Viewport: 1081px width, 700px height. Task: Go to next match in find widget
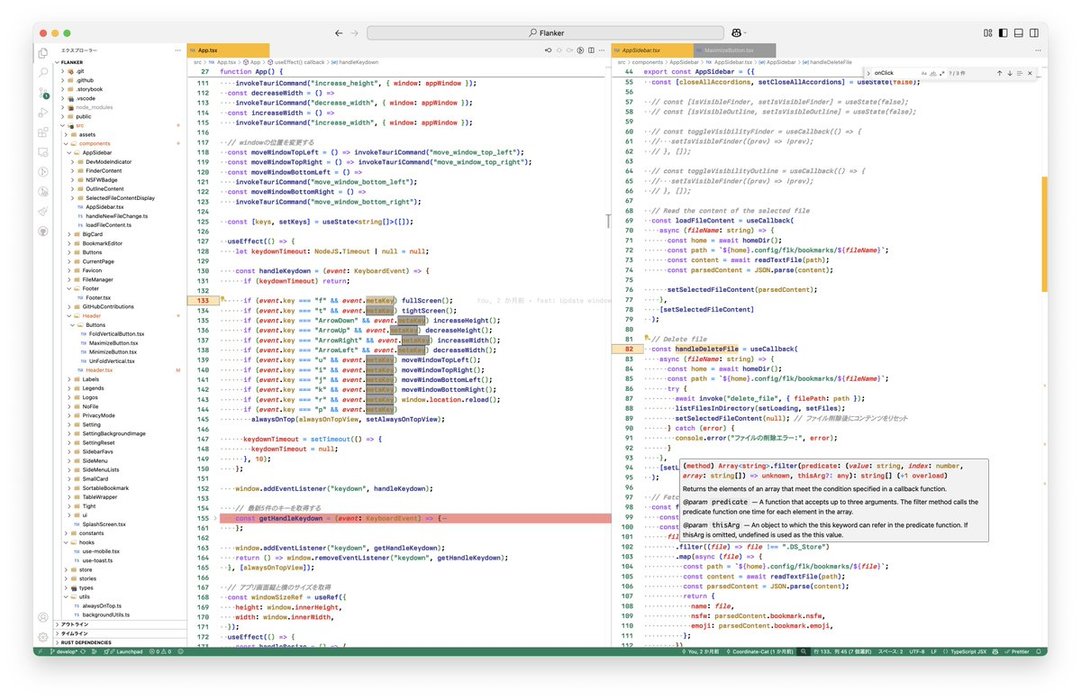click(x=1010, y=73)
